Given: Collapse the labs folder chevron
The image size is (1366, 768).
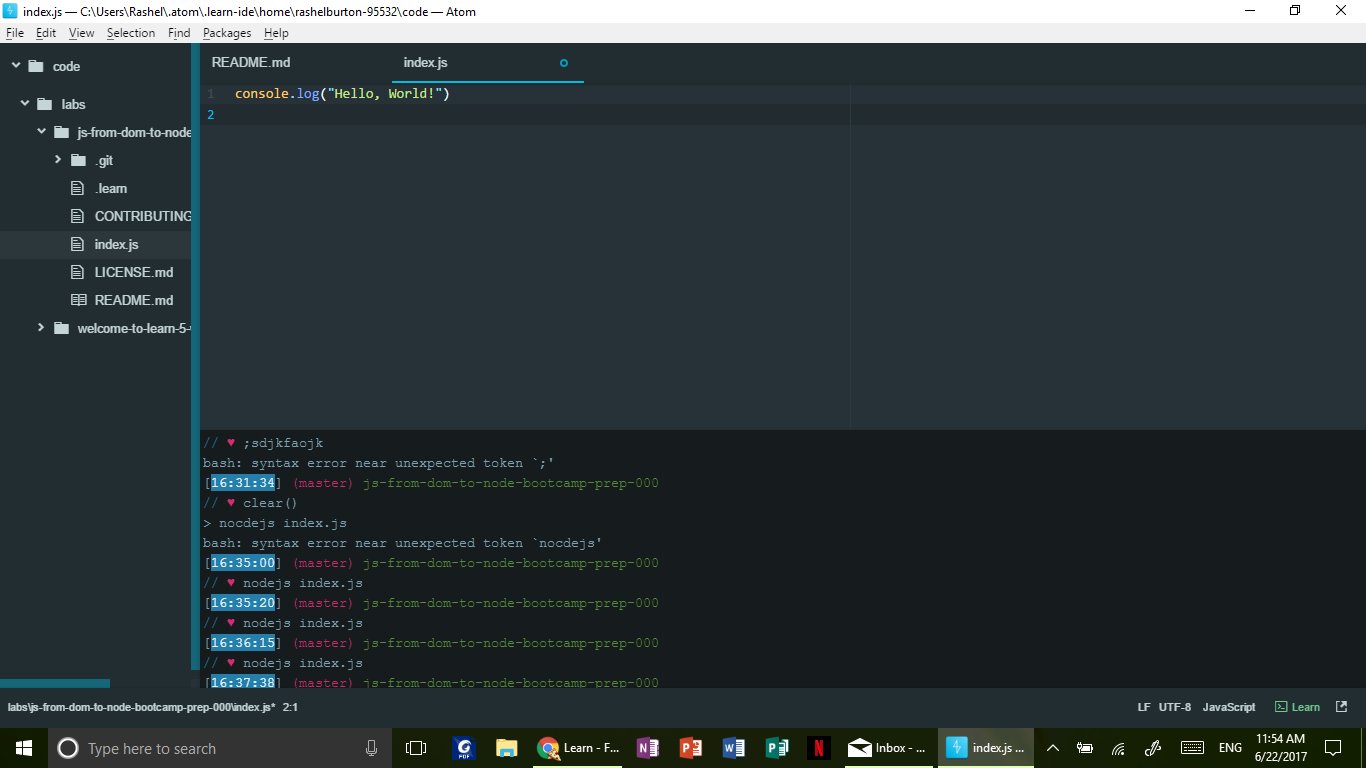Looking at the screenshot, I should [25, 103].
